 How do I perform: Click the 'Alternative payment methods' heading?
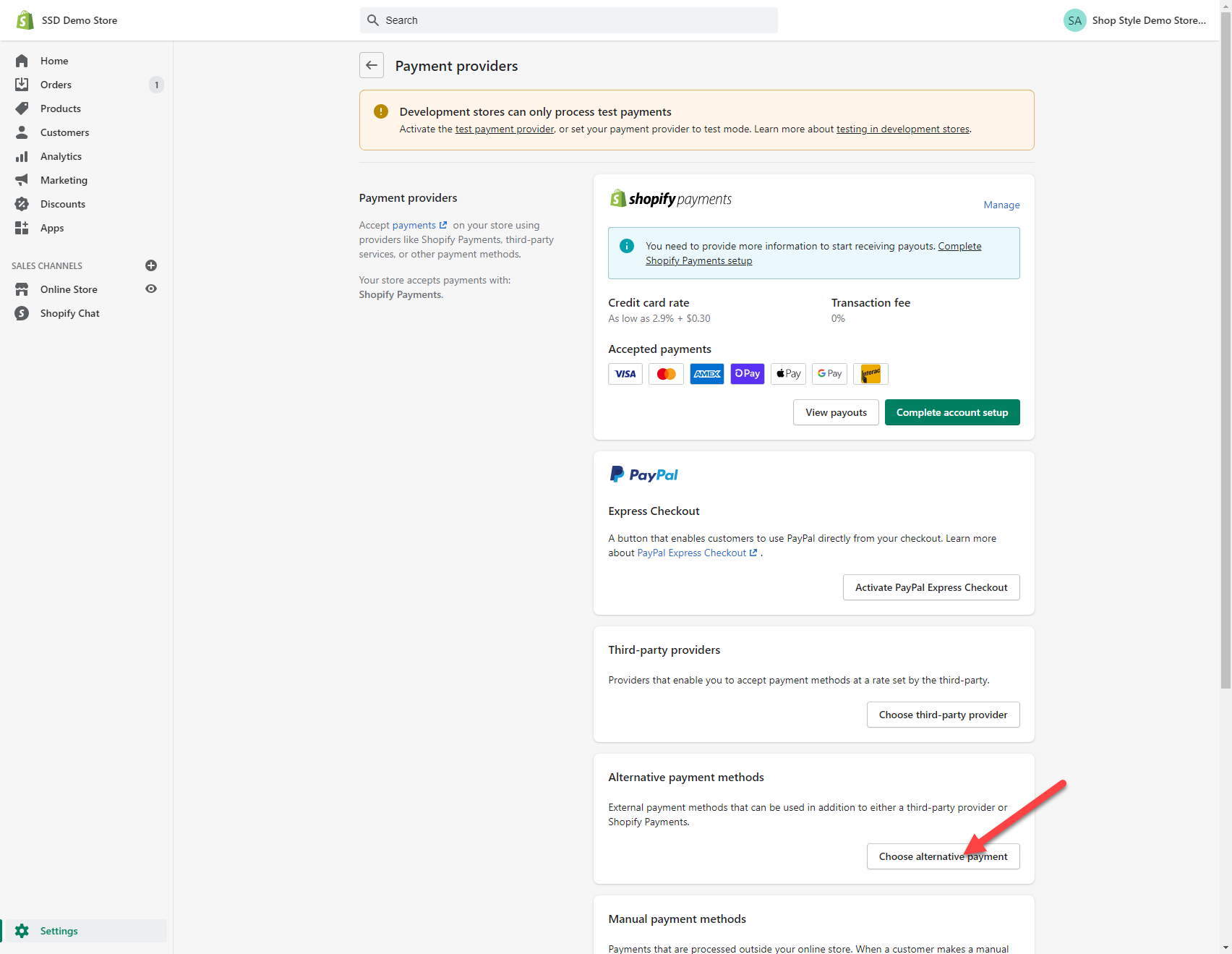point(686,777)
